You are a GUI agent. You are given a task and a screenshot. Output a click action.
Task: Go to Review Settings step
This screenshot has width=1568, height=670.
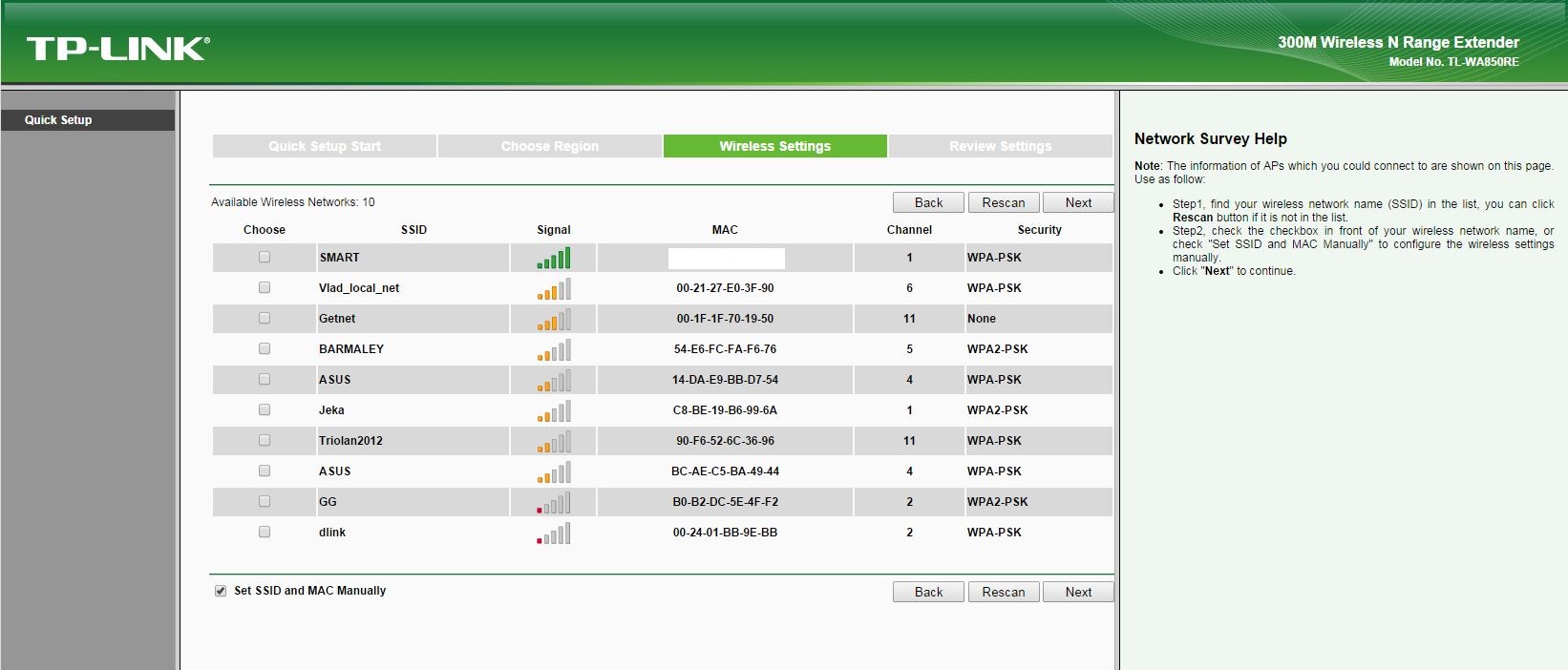pyautogui.click(x=1001, y=146)
